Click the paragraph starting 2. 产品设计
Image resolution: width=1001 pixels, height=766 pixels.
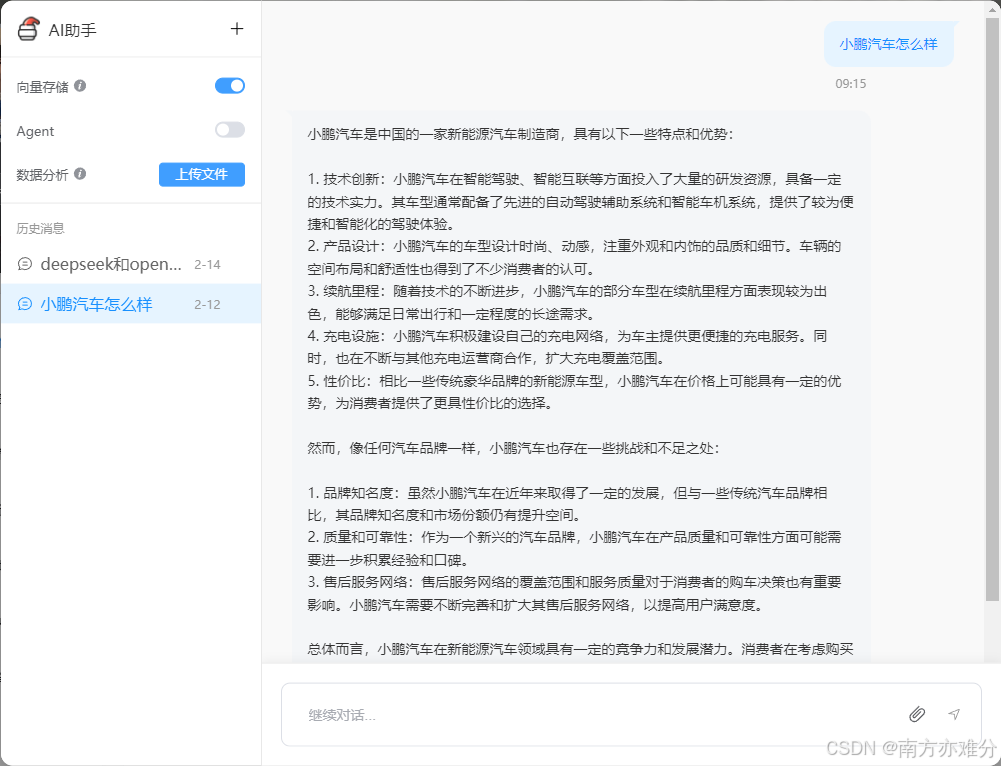click(x=574, y=257)
